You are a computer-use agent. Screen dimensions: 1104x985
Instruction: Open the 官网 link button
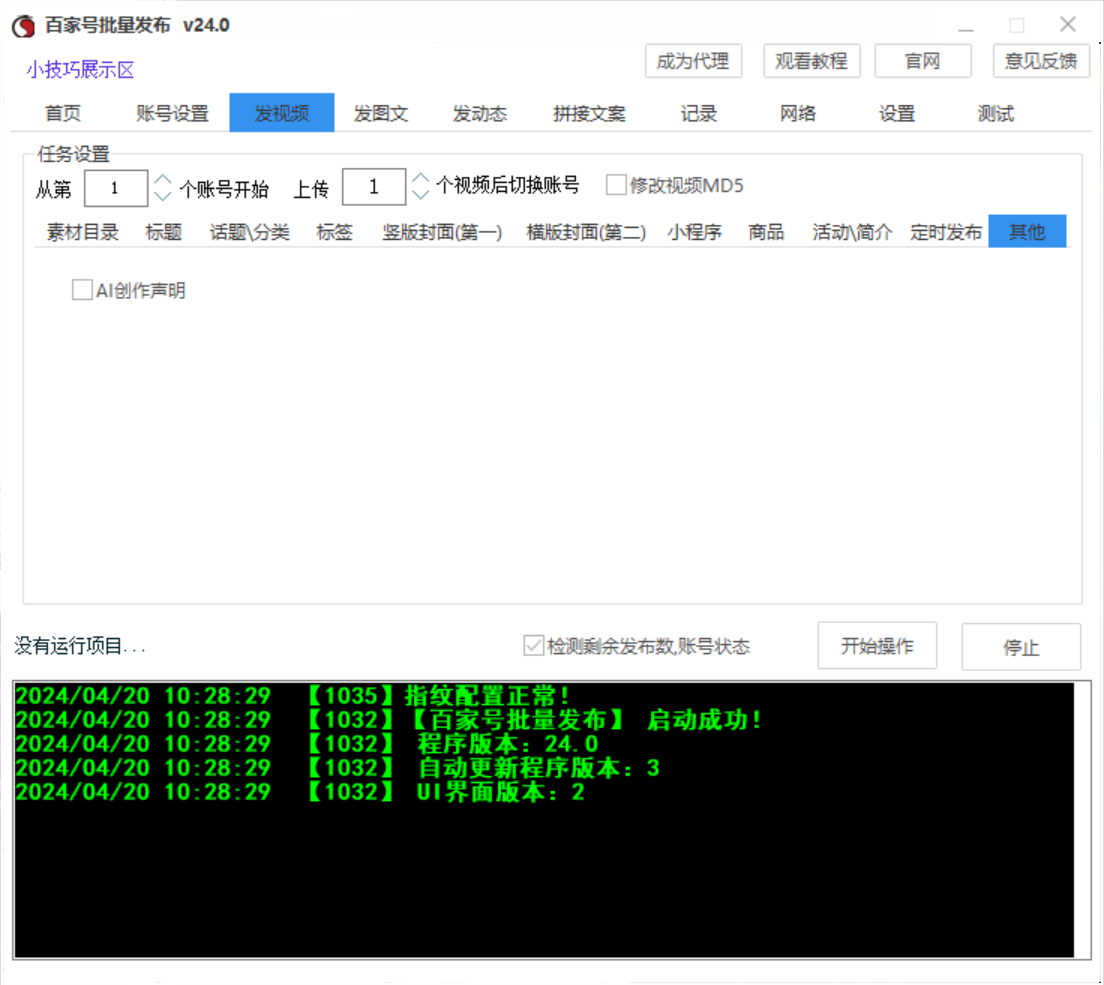tap(922, 61)
